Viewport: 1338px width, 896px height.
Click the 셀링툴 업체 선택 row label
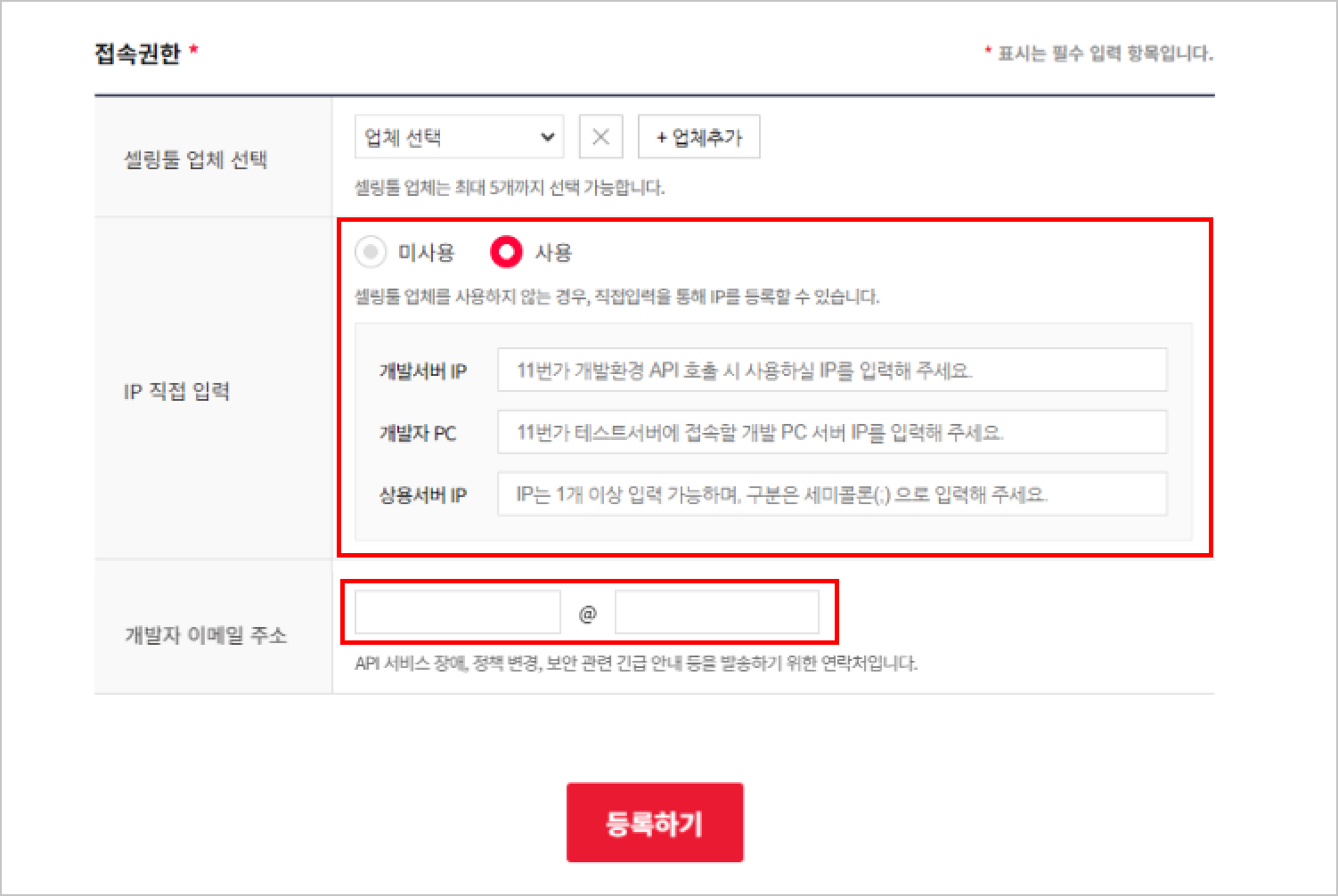(x=195, y=160)
